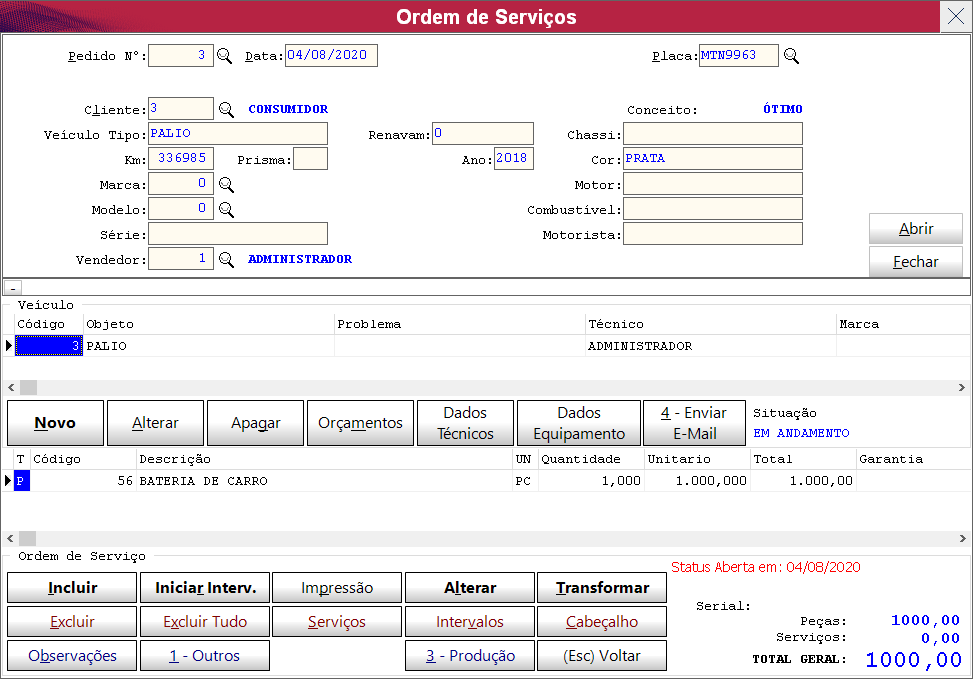Search orders beside Pedido Nº field

[224, 56]
